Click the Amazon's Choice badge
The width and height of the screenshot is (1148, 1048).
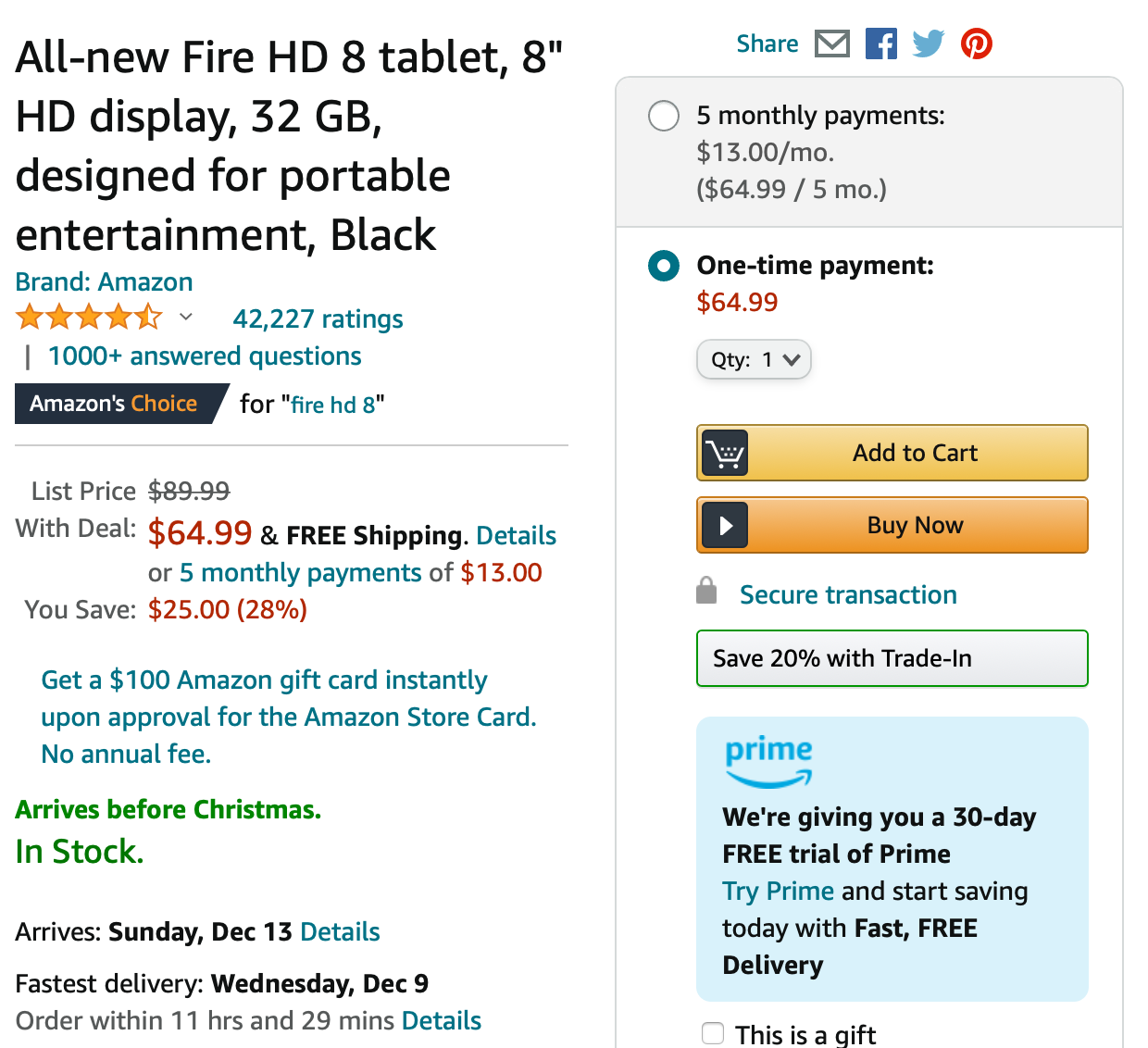pyautogui.click(x=113, y=404)
